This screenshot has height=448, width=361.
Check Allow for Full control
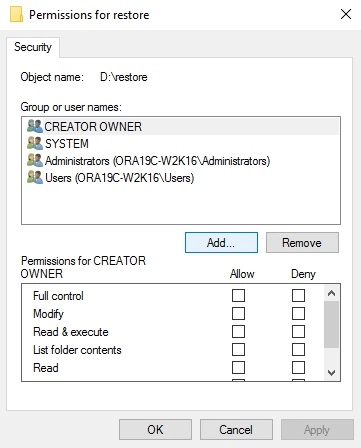238,296
